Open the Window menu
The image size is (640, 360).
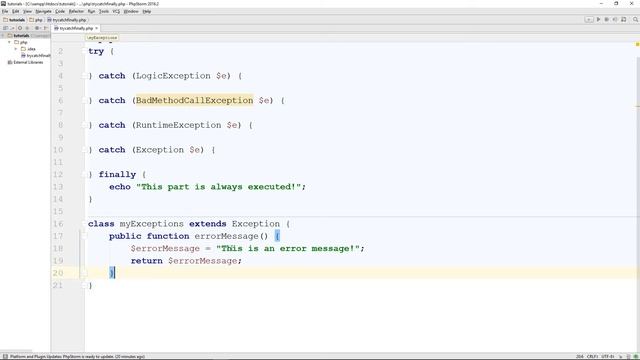(x=131, y=11)
